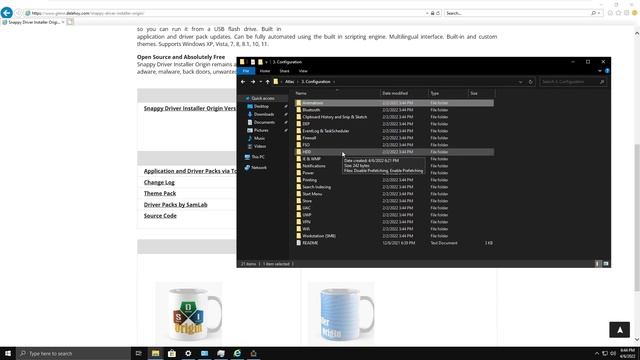Expand the address bar history dropdown

point(520,82)
